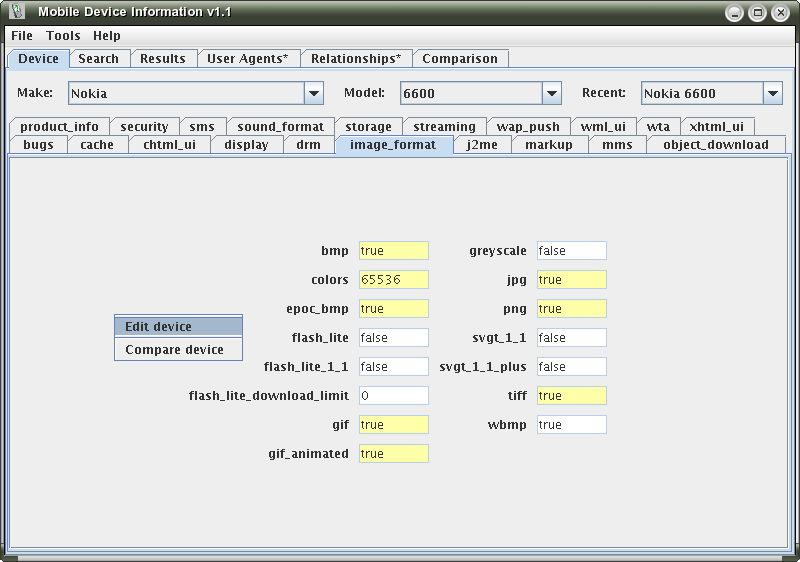Open the product_info capability tab

pyautogui.click(x=59, y=127)
